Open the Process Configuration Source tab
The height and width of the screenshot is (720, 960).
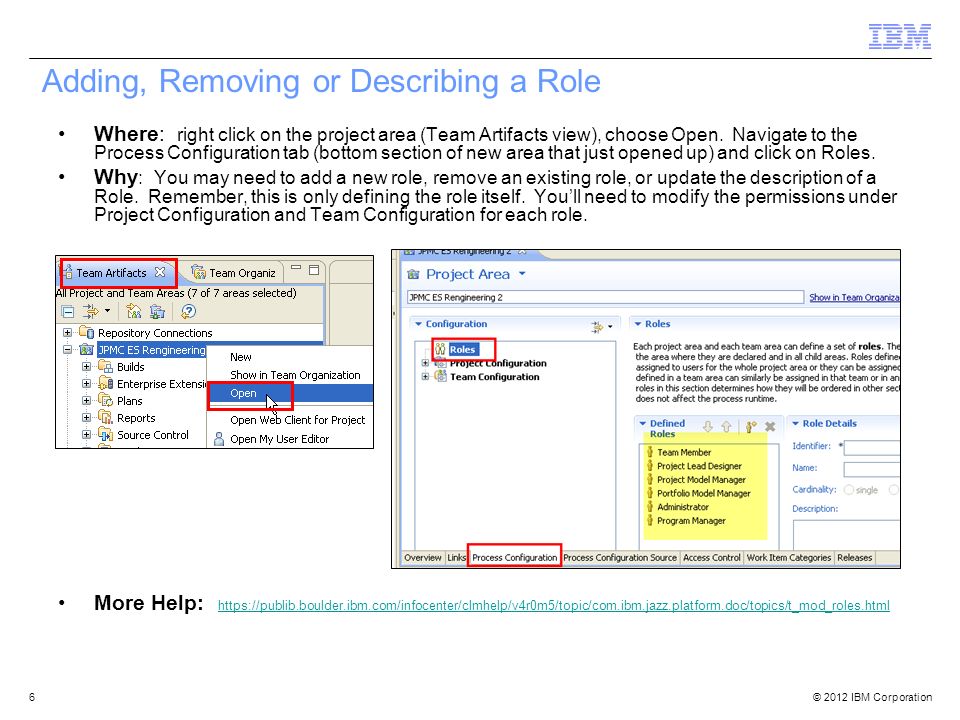click(x=620, y=558)
